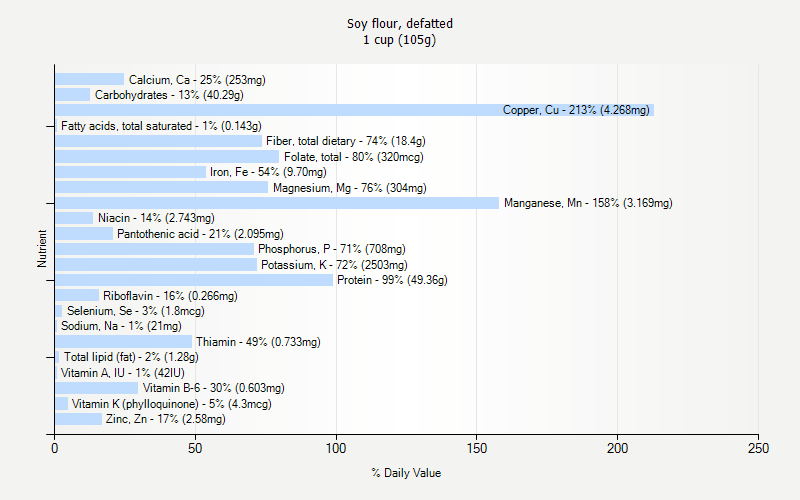The height and width of the screenshot is (500, 800).
Task: Select the 'Sodium, Na - 1% (21mg)' label
Action: [x=121, y=326]
